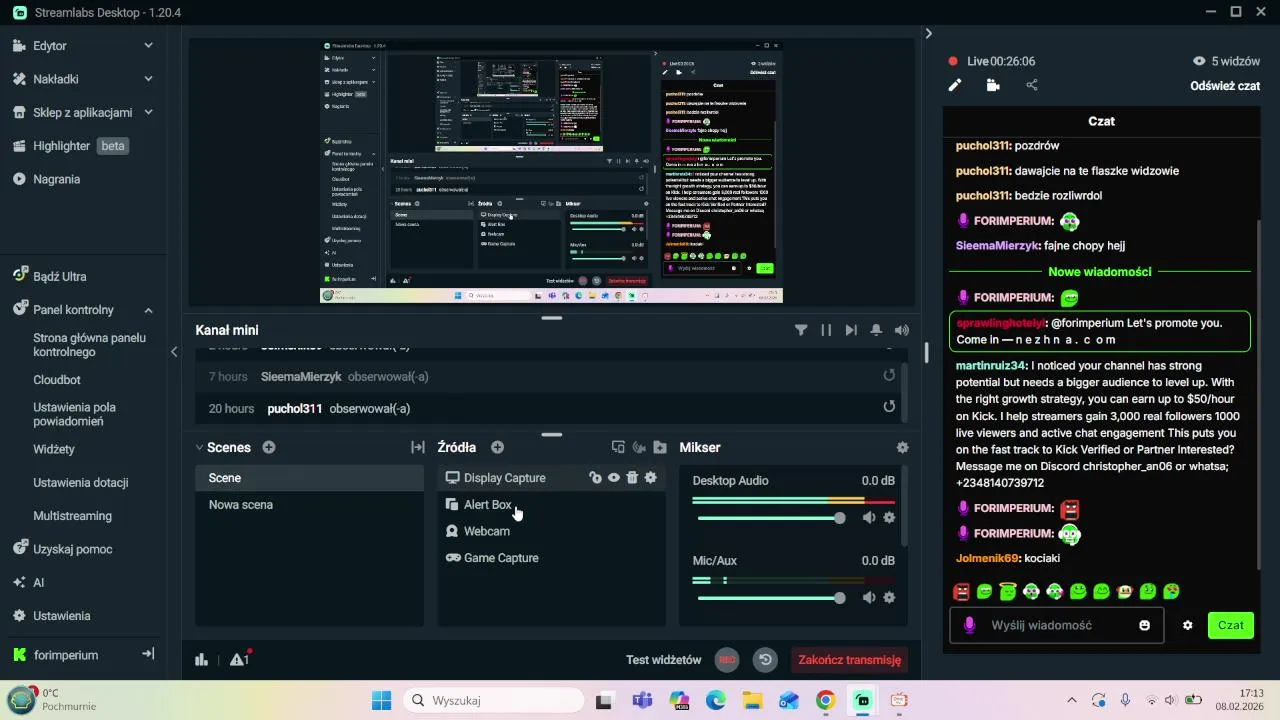This screenshot has height=720, width=1280.
Task: Open the AI sparkle item
Action: click(x=19, y=582)
